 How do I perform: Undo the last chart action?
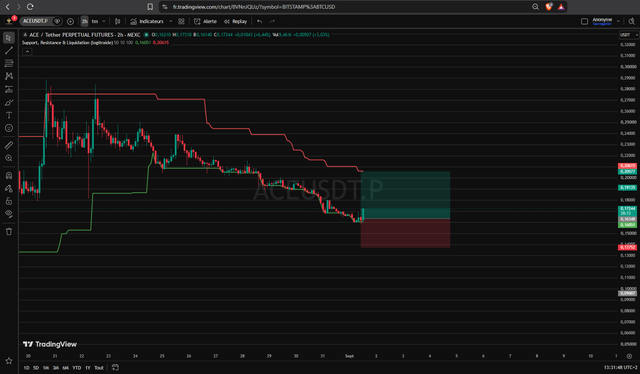pyautogui.click(x=260, y=21)
